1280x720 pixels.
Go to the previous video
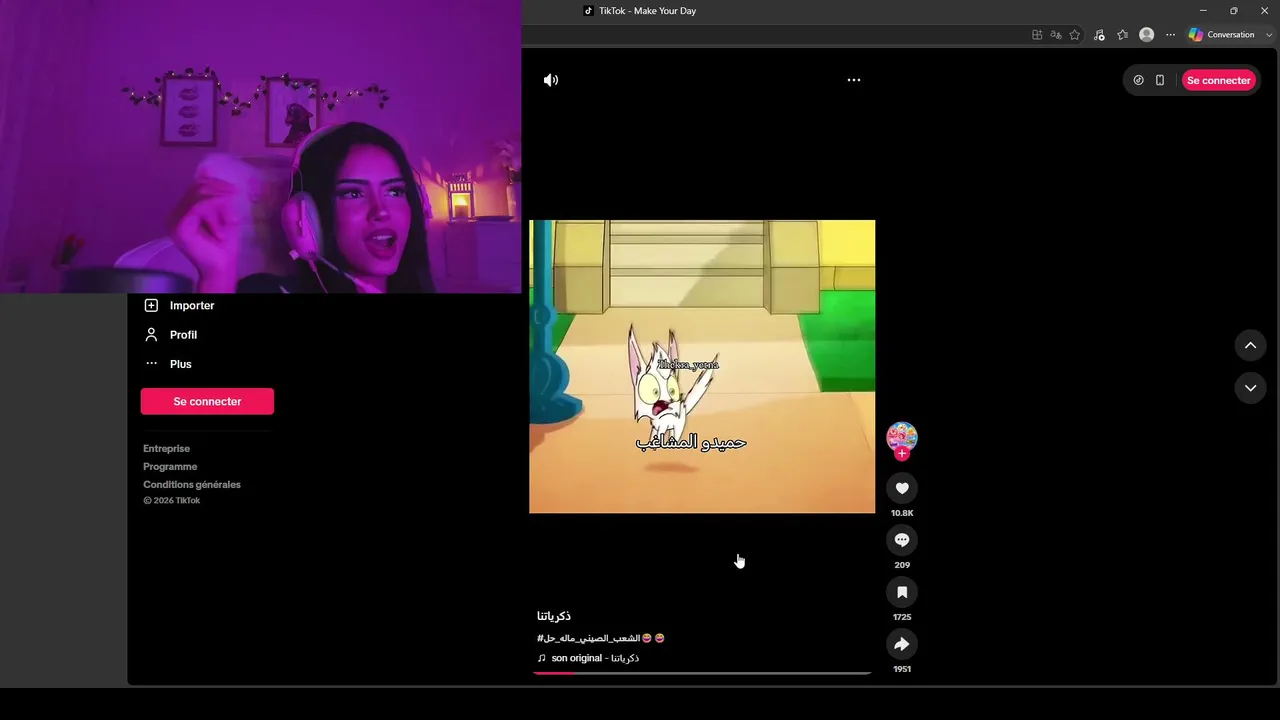1250,346
